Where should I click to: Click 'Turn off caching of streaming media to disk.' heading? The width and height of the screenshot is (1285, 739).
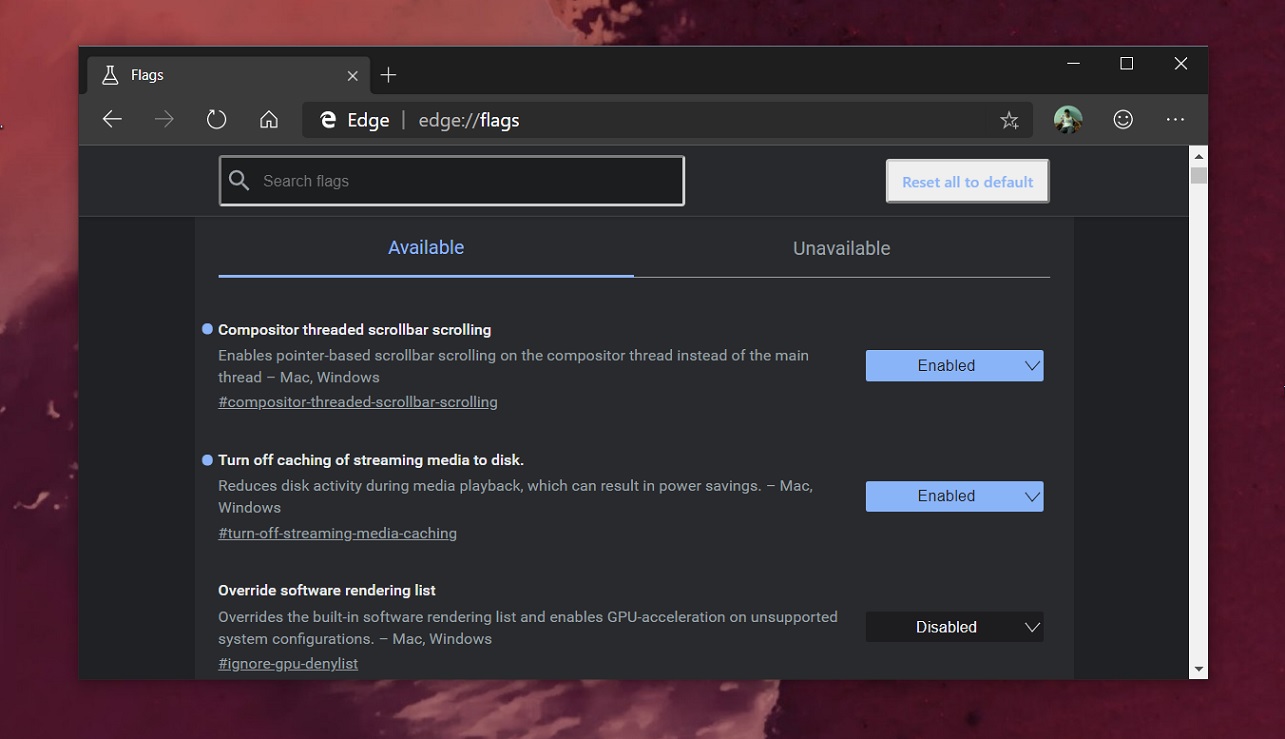371,460
